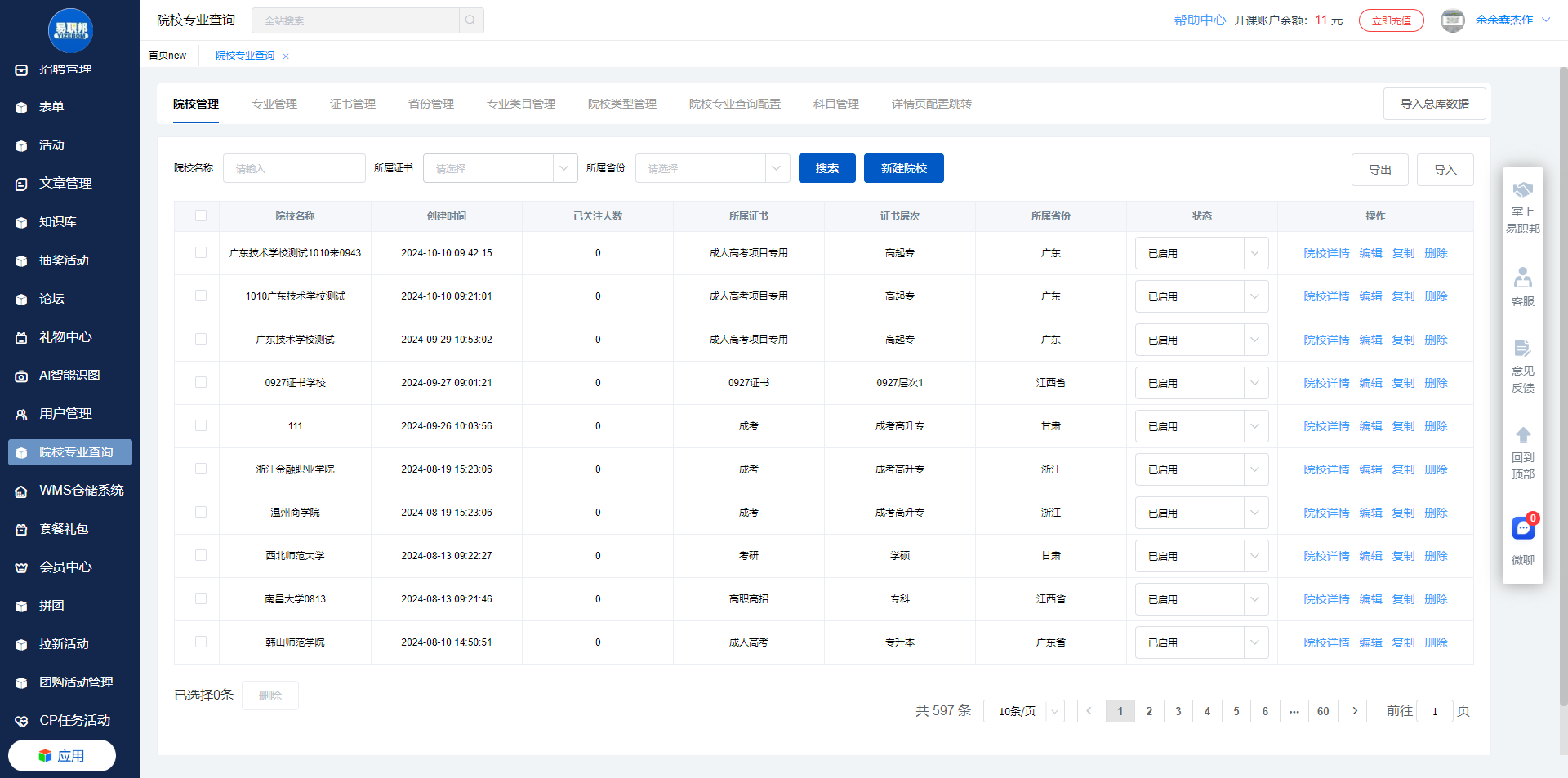Click the 意见反馈 feedback icon
Image resolution: width=1568 pixels, height=778 pixels.
[x=1522, y=349]
